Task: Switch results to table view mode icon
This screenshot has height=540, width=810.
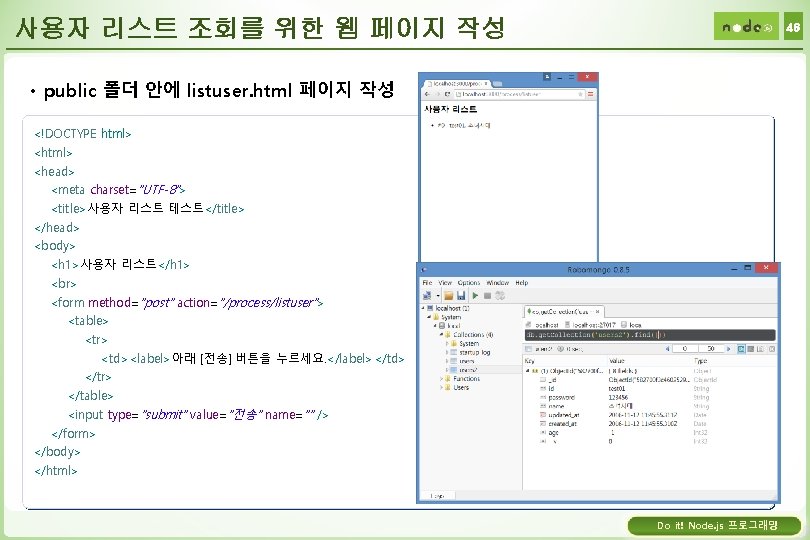Action: [751, 349]
